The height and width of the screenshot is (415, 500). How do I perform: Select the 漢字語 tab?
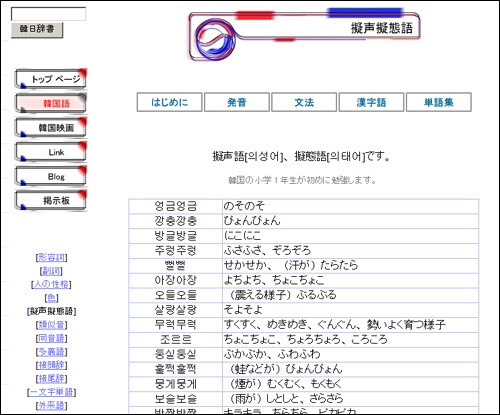(x=371, y=102)
